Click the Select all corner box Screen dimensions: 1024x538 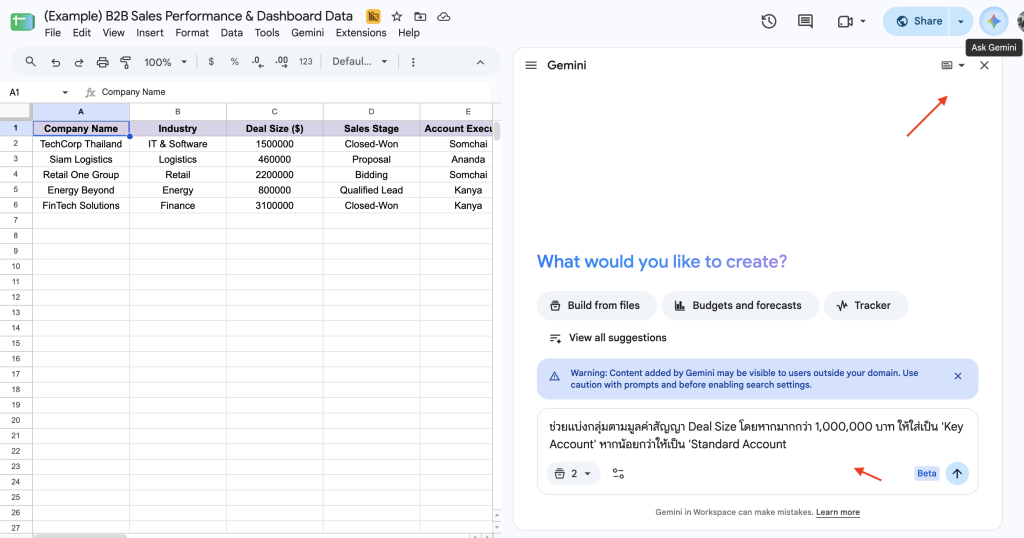click(x=16, y=112)
